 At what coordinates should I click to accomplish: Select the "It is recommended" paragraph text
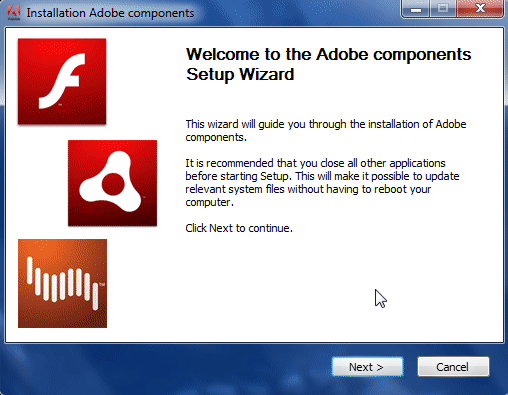(322, 182)
